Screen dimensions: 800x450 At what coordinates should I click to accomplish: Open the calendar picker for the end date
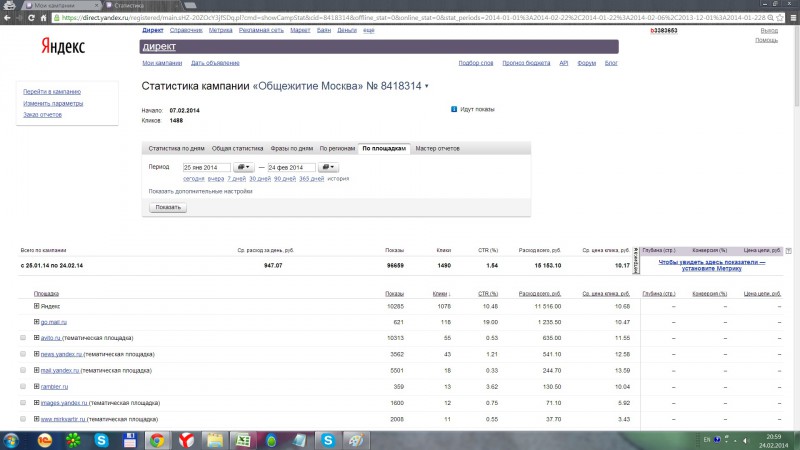coord(328,167)
